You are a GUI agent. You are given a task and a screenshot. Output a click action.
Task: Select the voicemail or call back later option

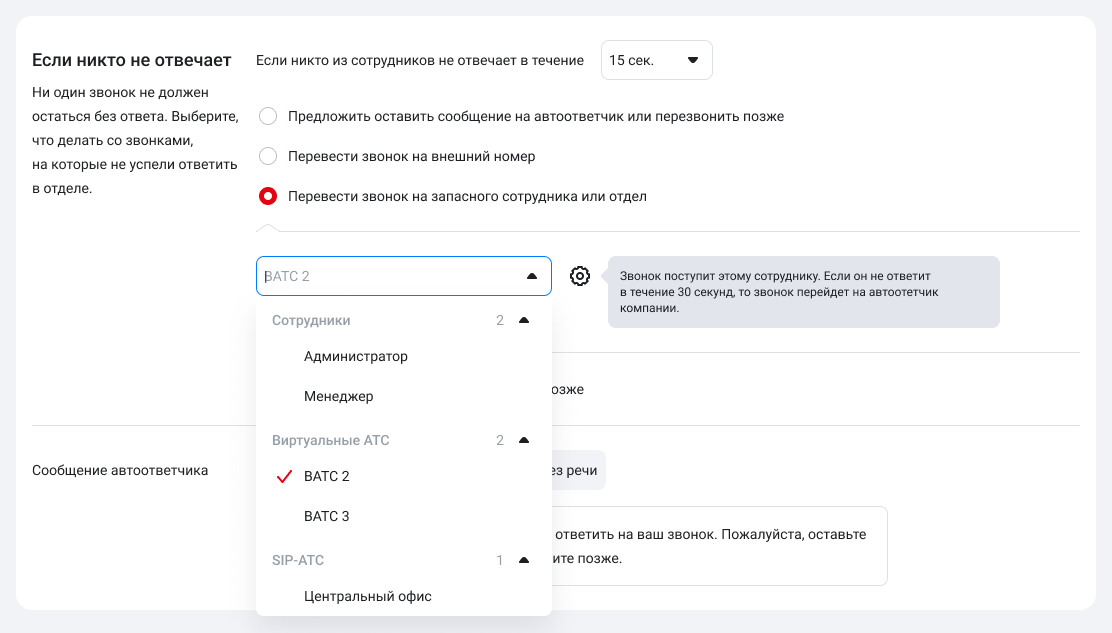click(268, 116)
